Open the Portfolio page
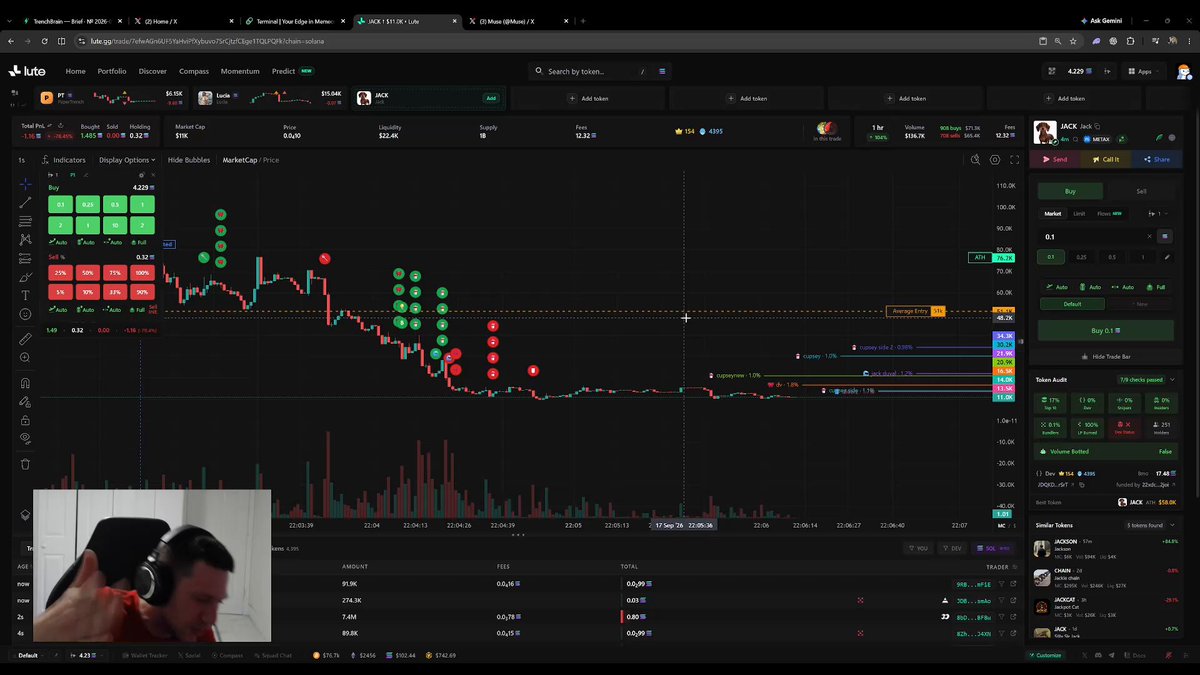The width and height of the screenshot is (1200, 675). [x=112, y=71]
